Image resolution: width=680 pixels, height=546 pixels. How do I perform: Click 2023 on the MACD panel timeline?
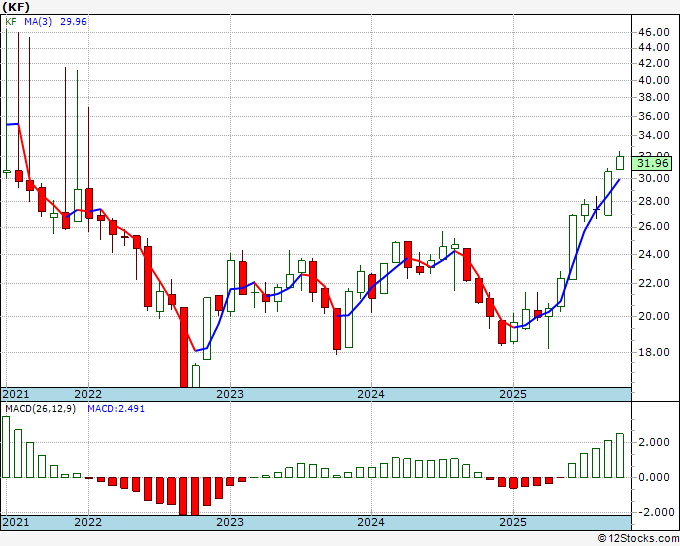tap(230, 522)
